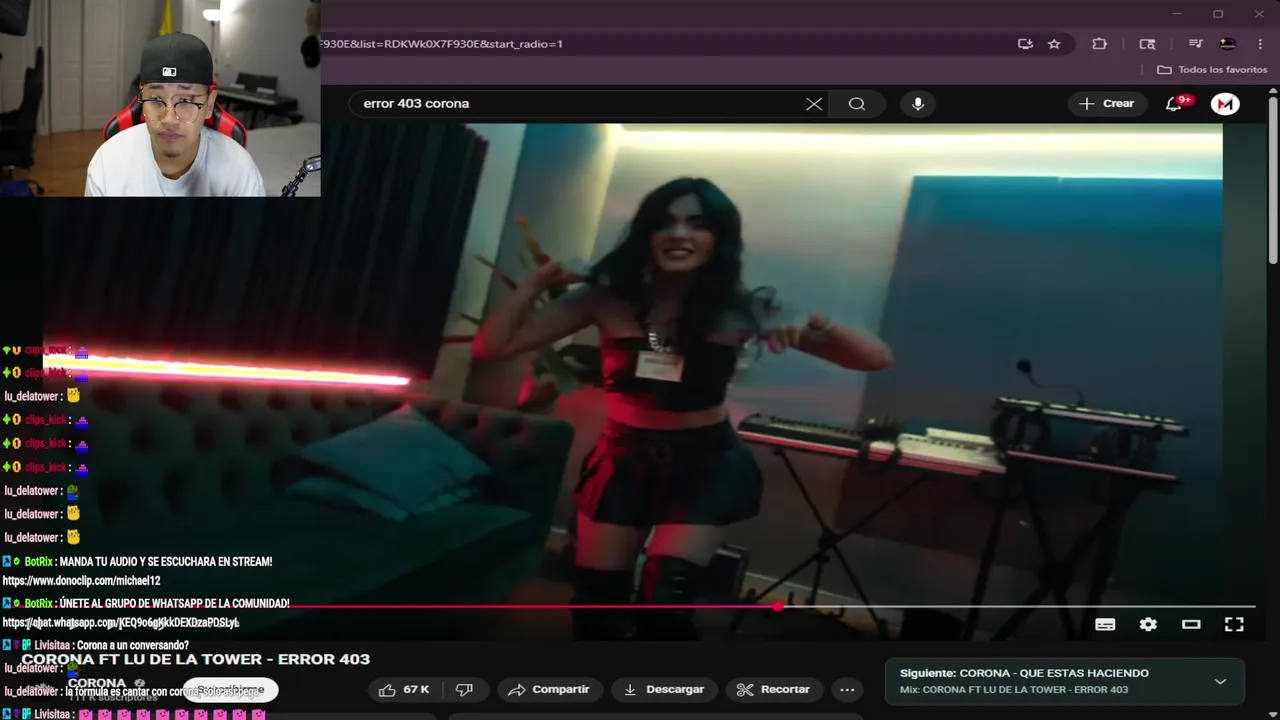Click Livisitaa's message 'Corona a un conversando?'

point(96,646)
